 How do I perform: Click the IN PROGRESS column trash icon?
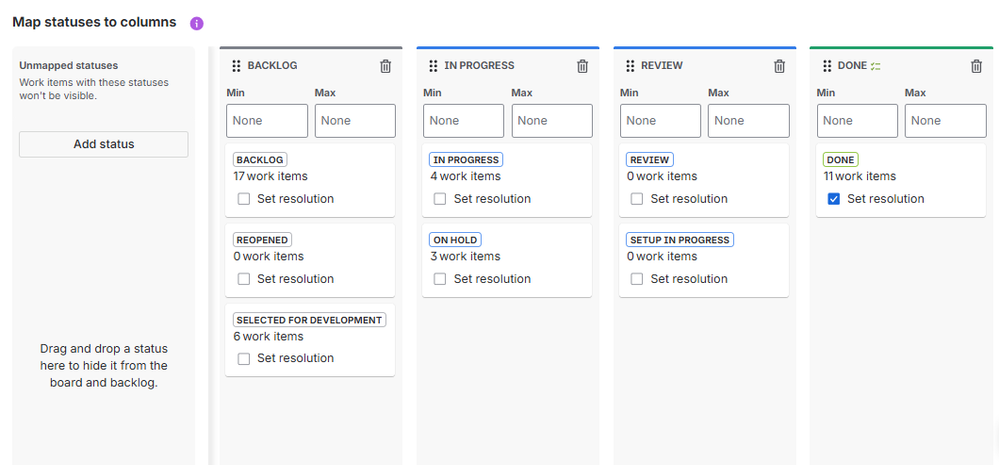[x=583, y=66]
